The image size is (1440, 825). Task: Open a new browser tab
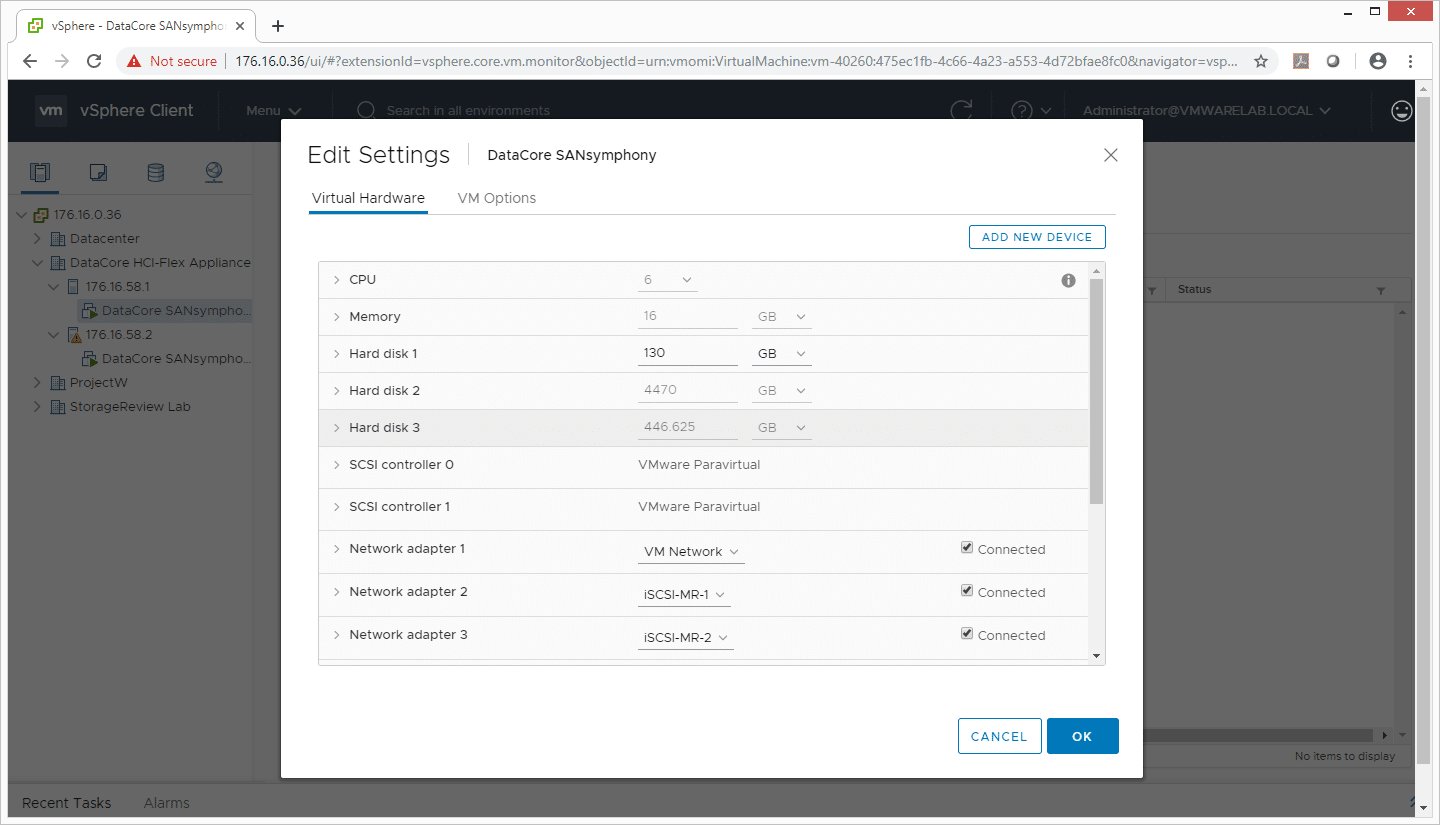click(278, 26)
